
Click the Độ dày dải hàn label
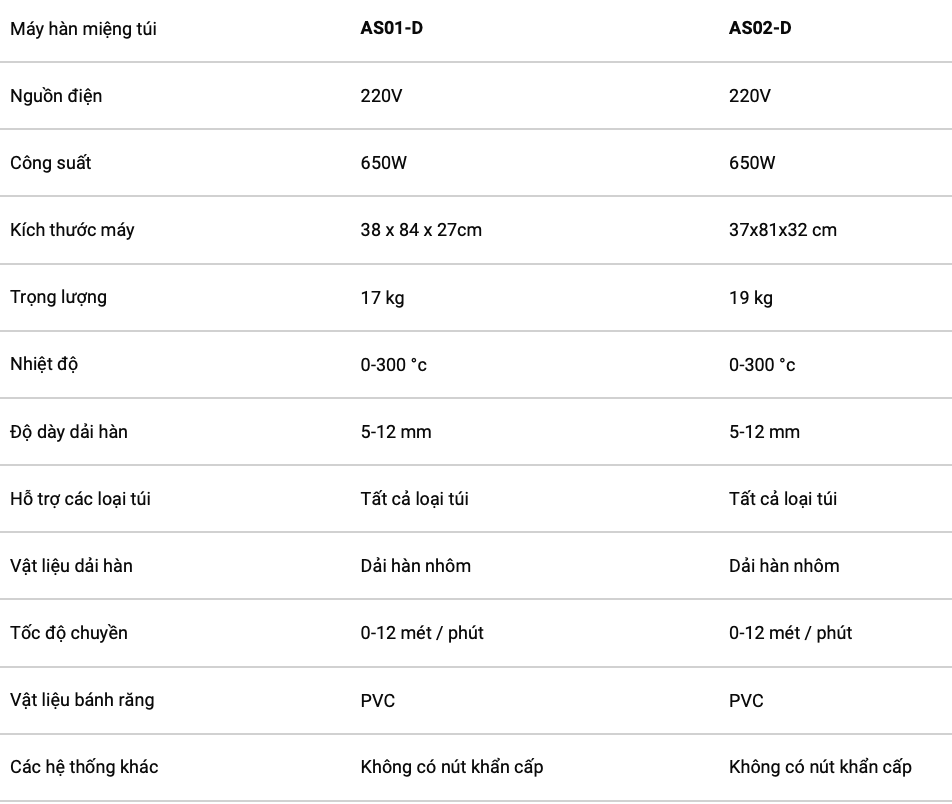pos(69,432)
